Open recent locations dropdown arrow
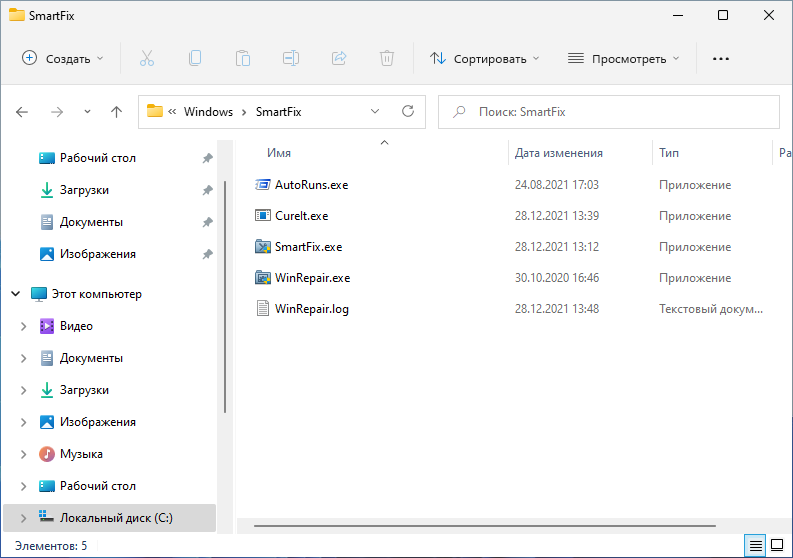Screen dimensions: 793x558 [x=87, y=112]
